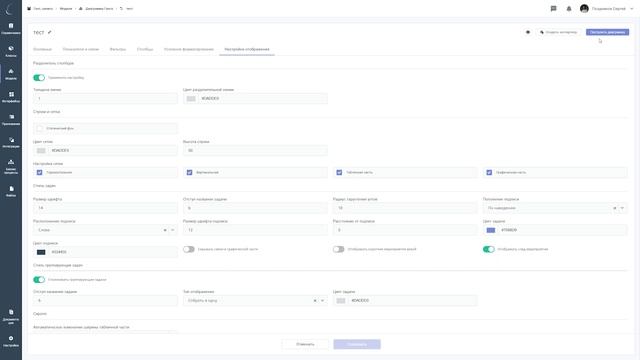Open the Настройки gear in sidebar
640x360 pixels.
click(x=11, y=341)
